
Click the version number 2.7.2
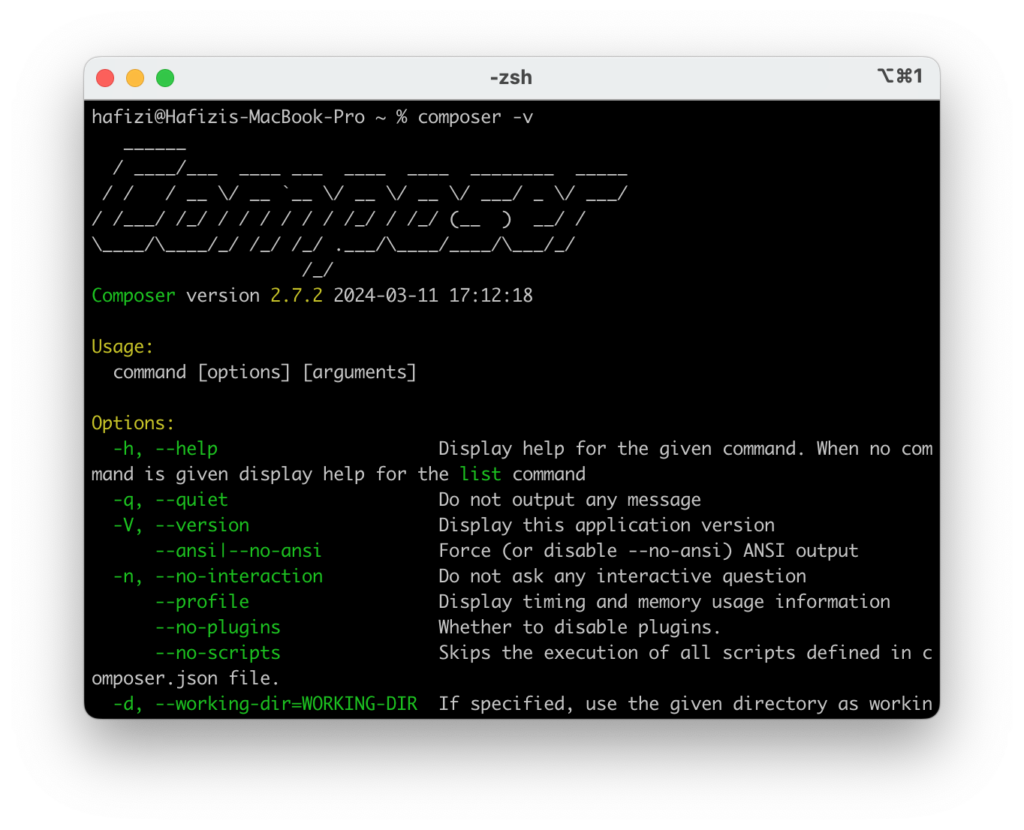[x=296, y=295]
